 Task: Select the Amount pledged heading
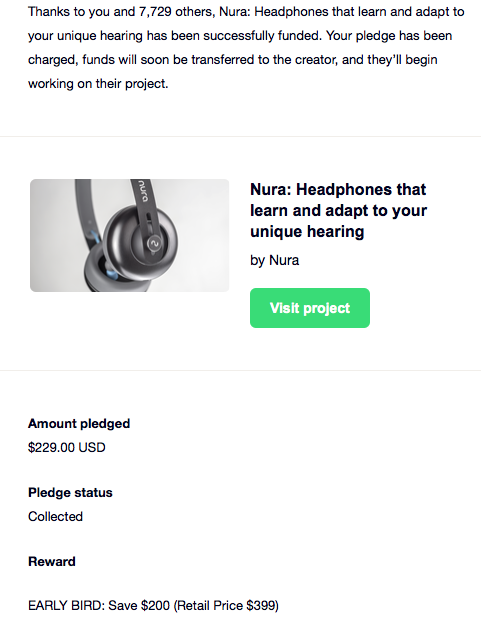(x=79, y=424)
